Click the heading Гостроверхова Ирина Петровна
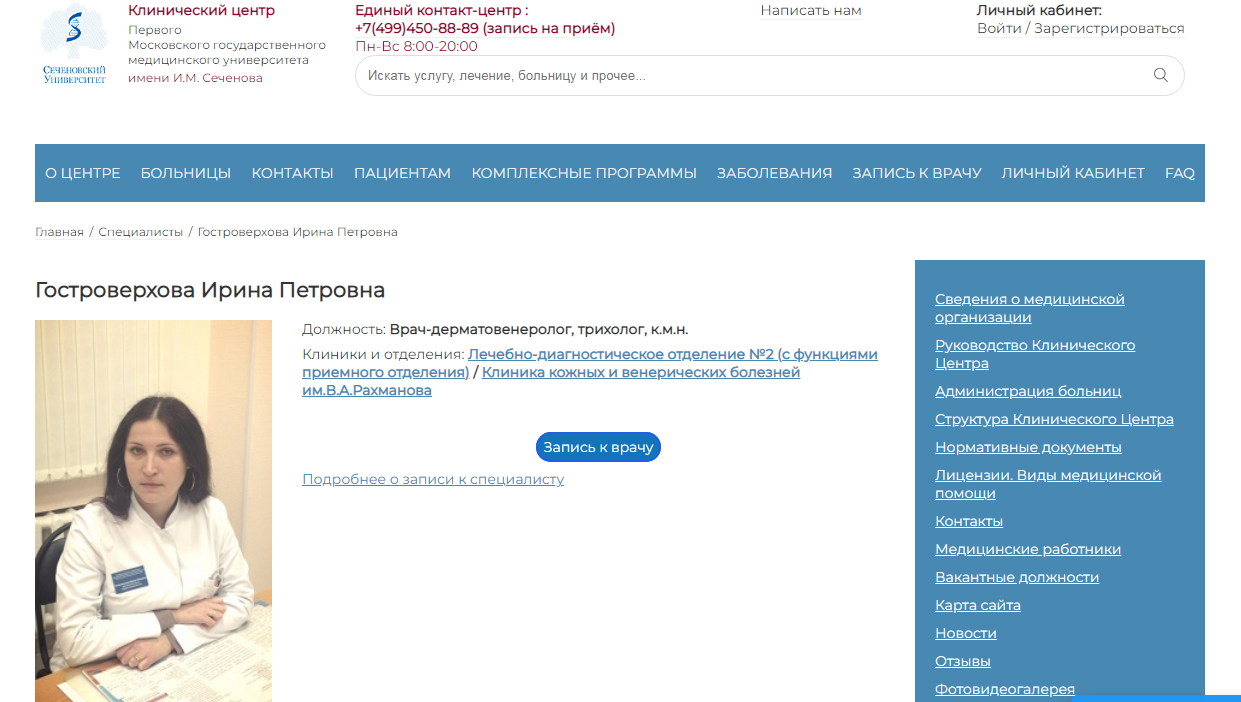1241x702 pixels. (x=210, y=291)
